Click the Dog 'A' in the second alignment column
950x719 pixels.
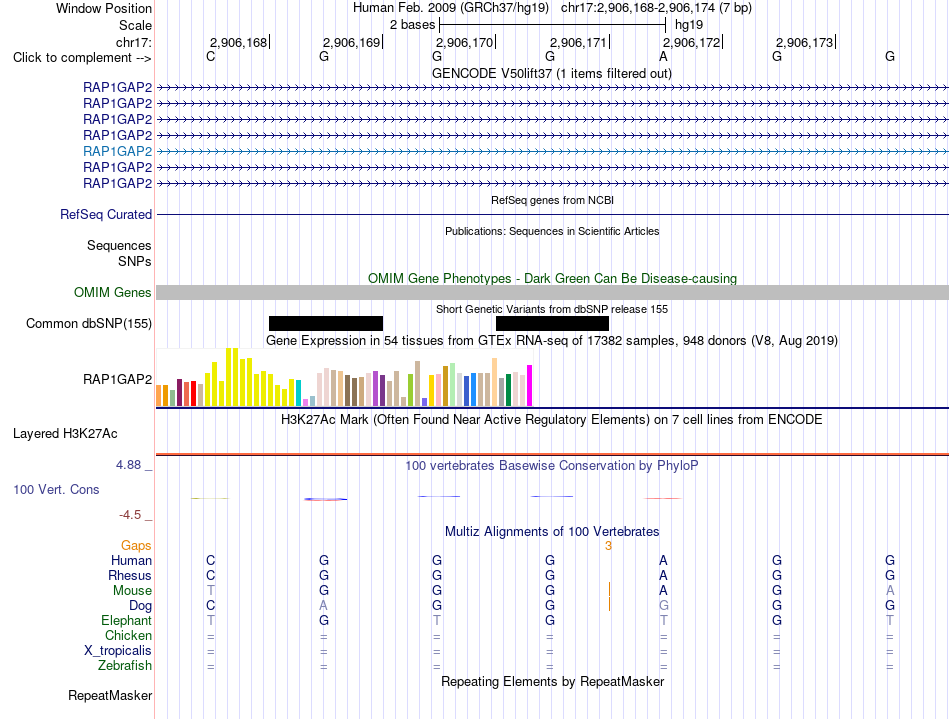point(324,606)
